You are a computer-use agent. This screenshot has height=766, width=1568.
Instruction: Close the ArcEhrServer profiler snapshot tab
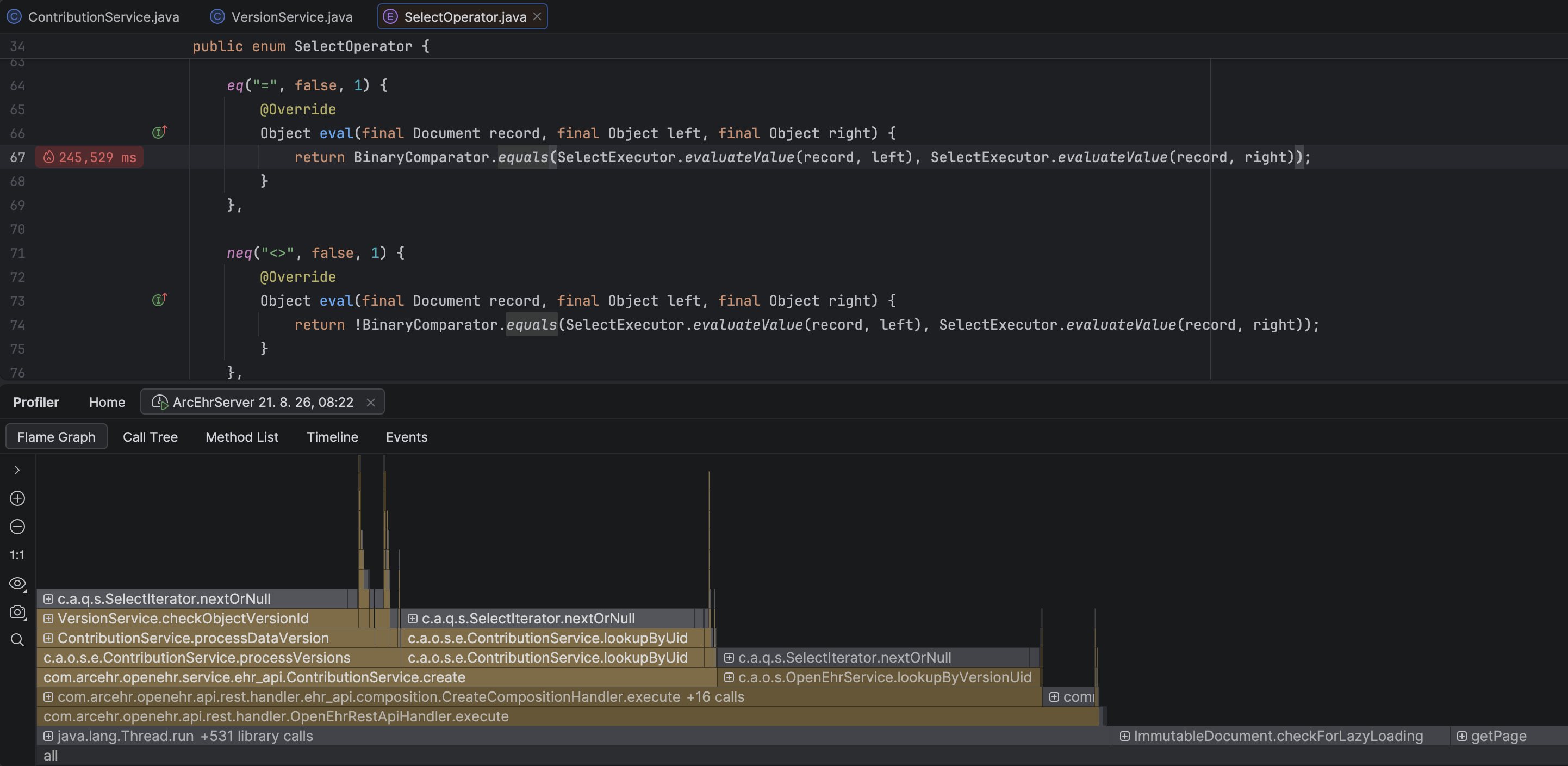[x=371, y=402]
